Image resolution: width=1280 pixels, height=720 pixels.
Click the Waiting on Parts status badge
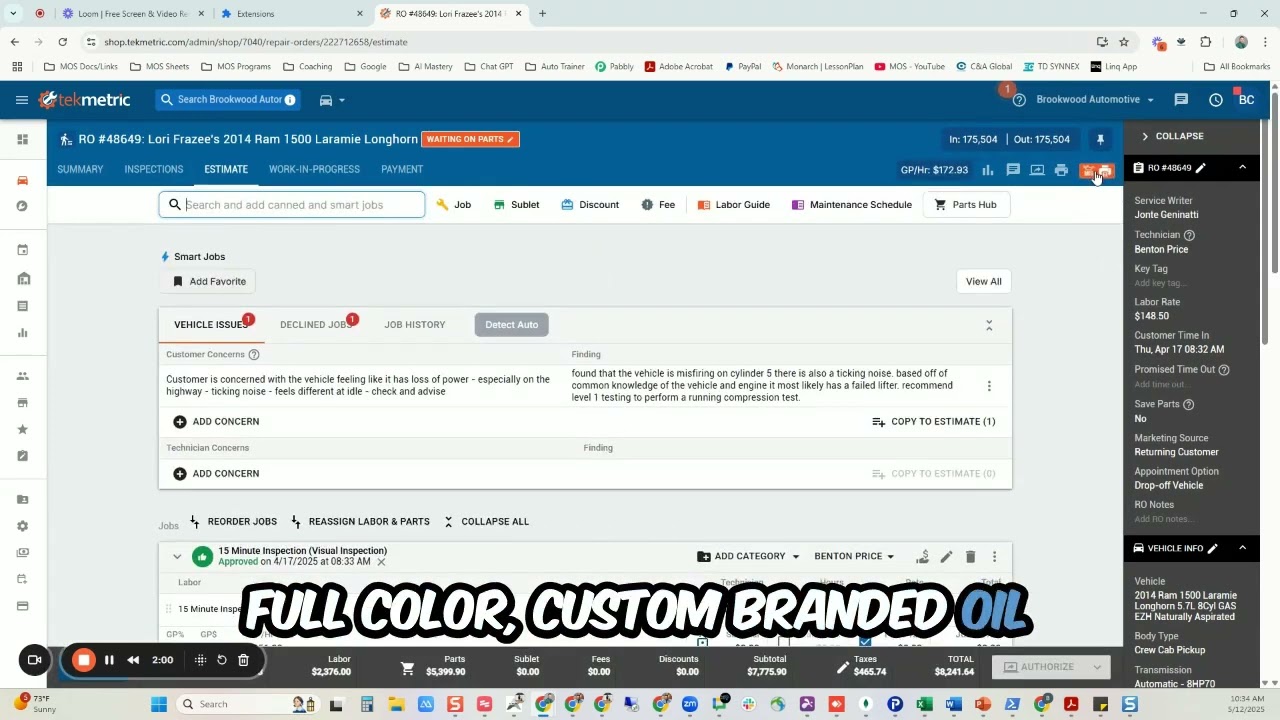point(470,139)
